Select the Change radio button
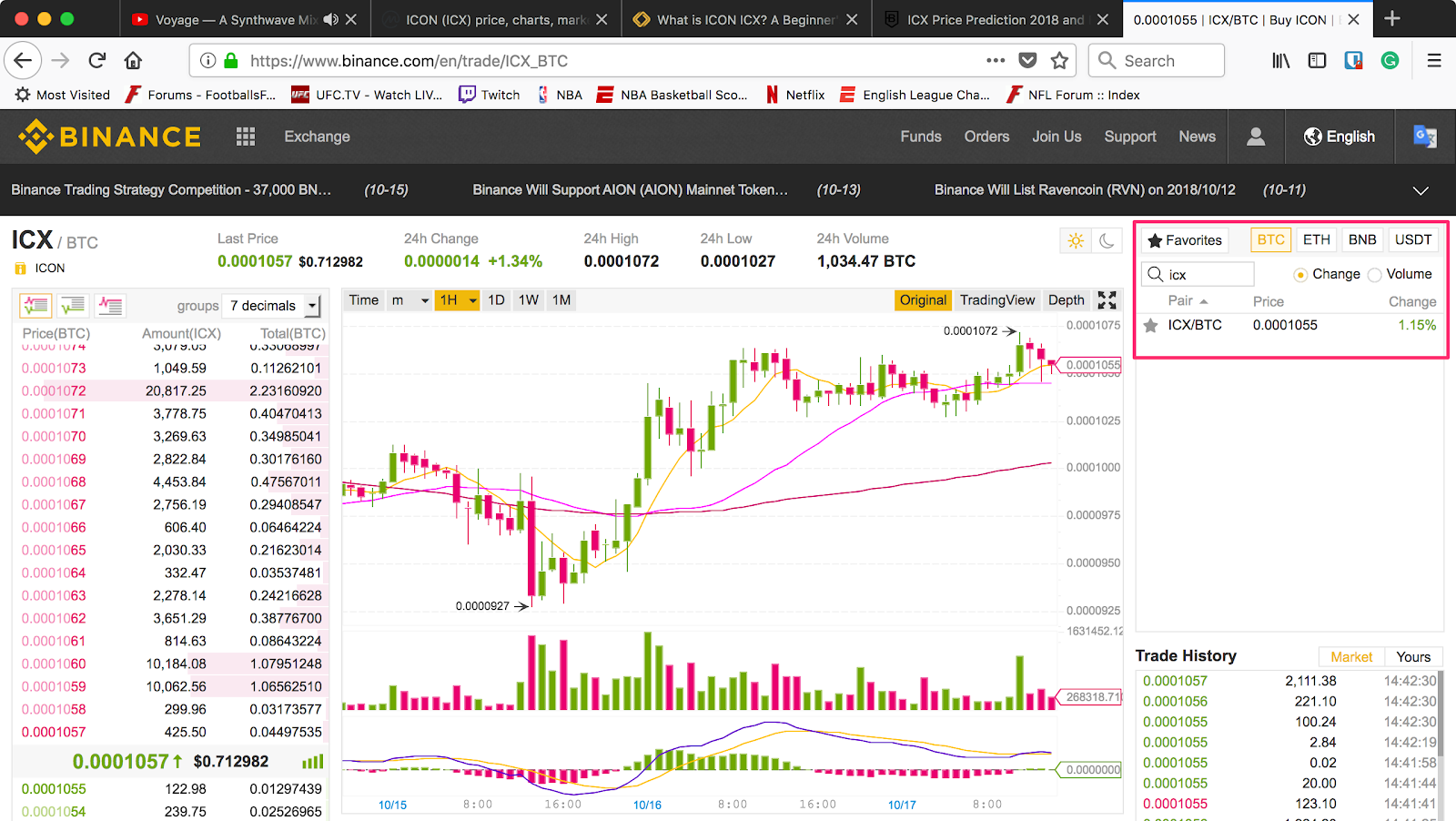 pos(1300,275)
